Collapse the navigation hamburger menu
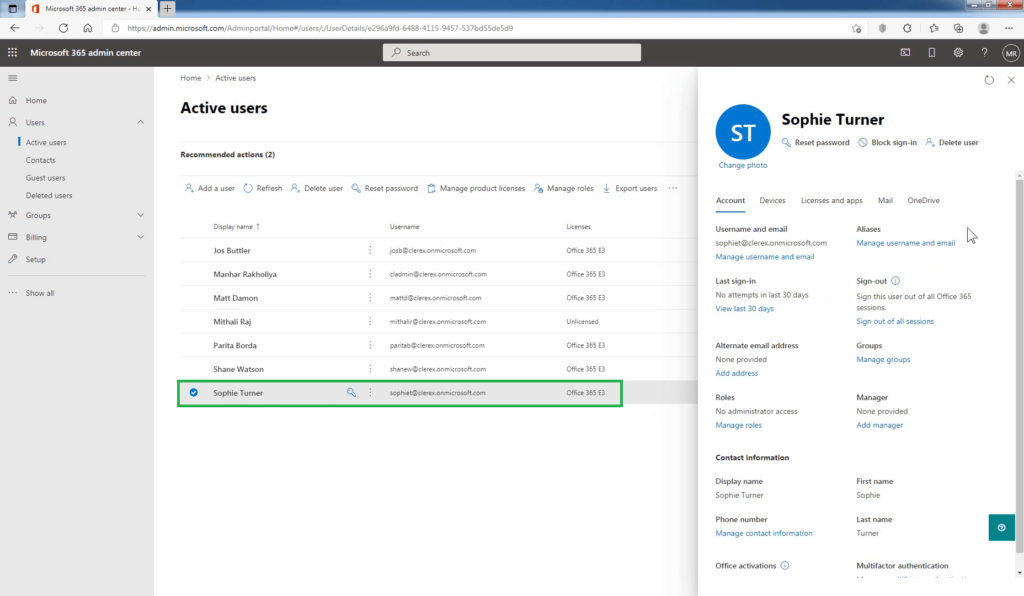The height and width of the screenshot is (596, 1024). coord(12,78)
